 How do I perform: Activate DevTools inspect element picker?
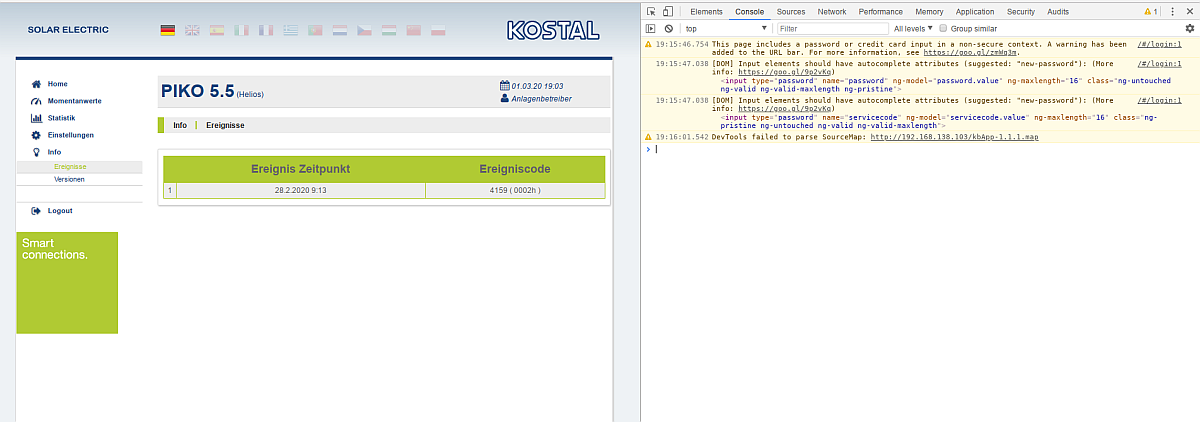pos(651,11)
